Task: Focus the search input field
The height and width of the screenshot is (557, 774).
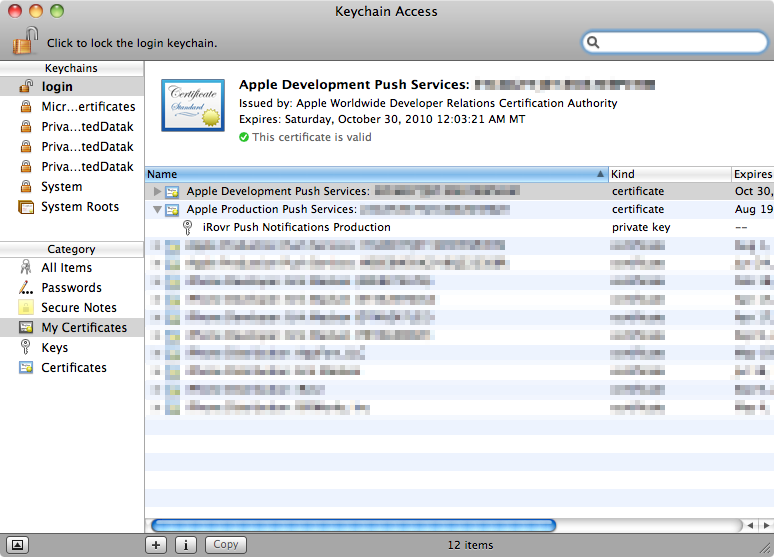Action: pyautogui.click(x=674, y=42)
